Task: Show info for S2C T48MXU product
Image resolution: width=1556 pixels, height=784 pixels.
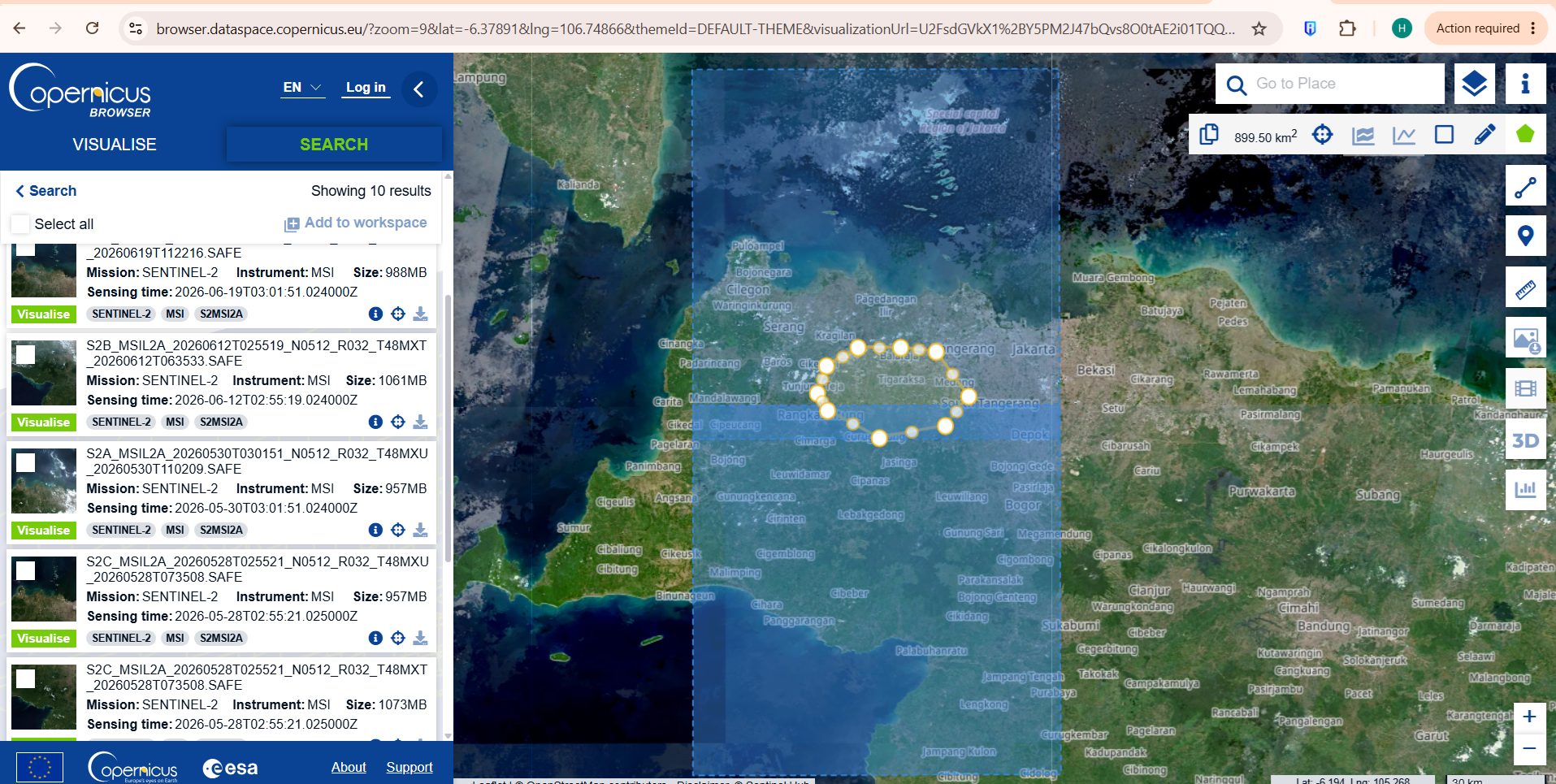Action: click(375, 638)
